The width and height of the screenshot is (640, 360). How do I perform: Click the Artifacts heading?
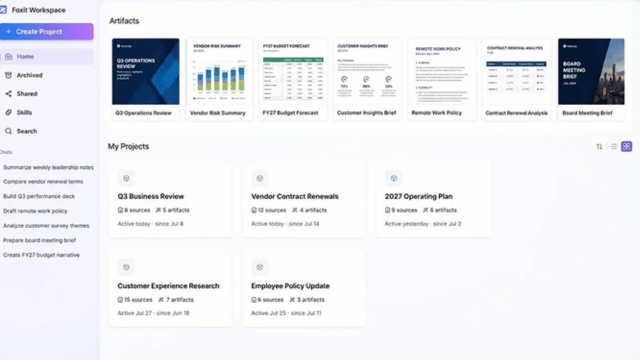click(x=124, y=21)
